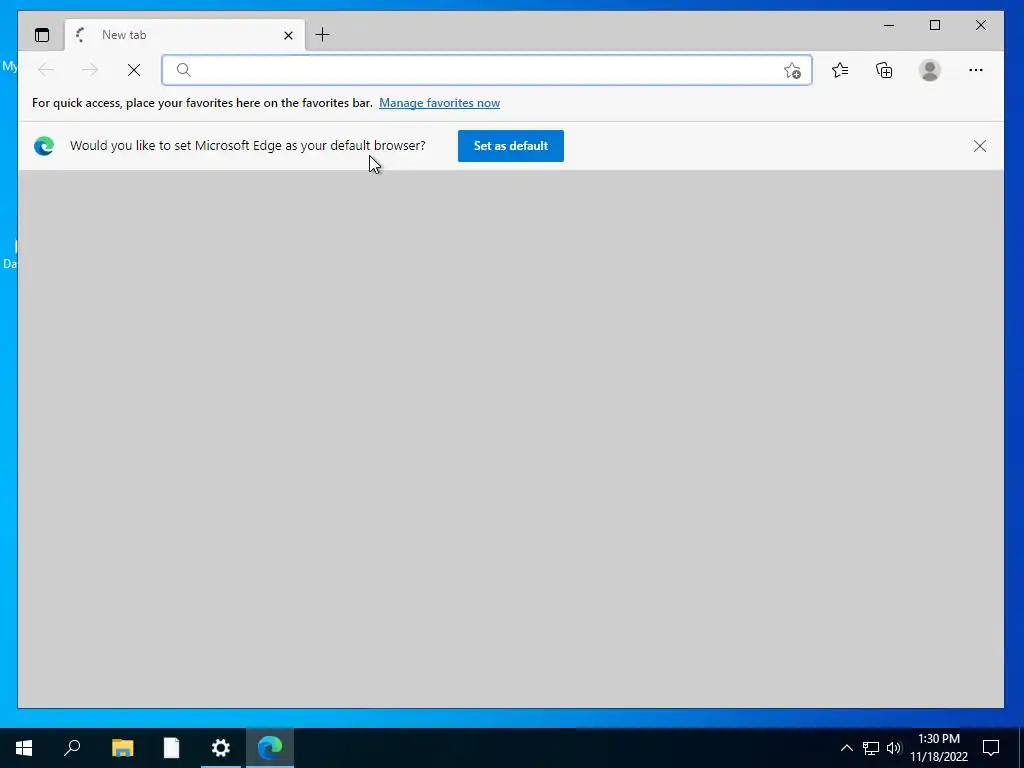1024x768 pixels.
Task: Focus the address bar search field
Action: click(487, 70)
